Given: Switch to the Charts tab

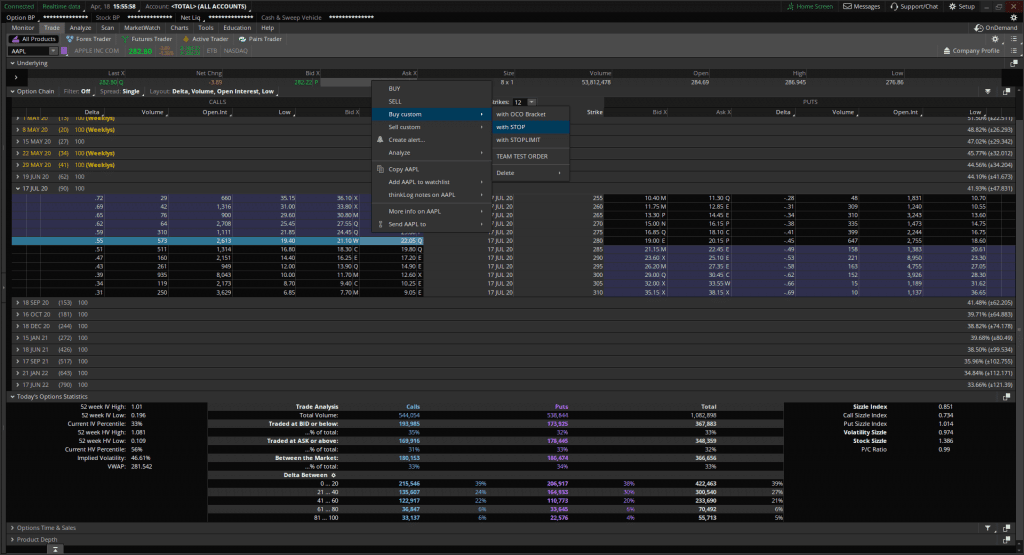Looking at the screenshot, I should click(x=178, y=28).
